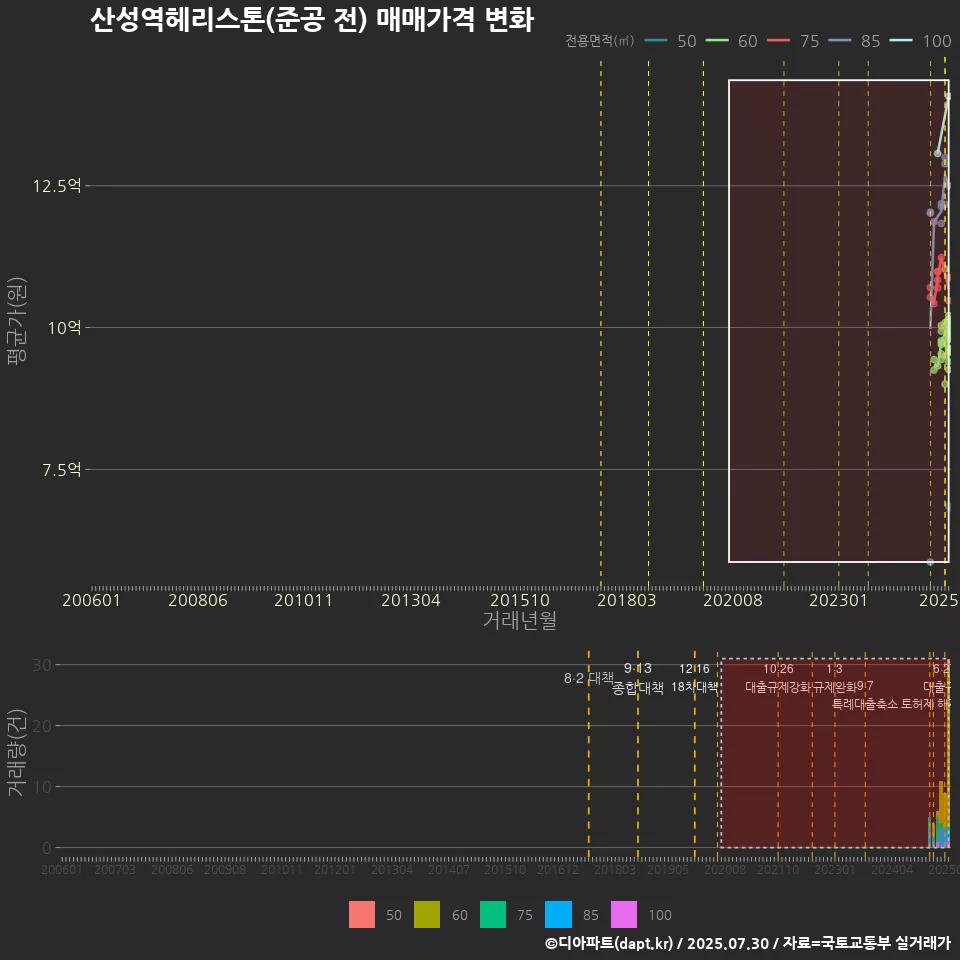Click the 9·13 종합대책 policy annotation
The width and height of the screenshot is (960, 960).
638,678
